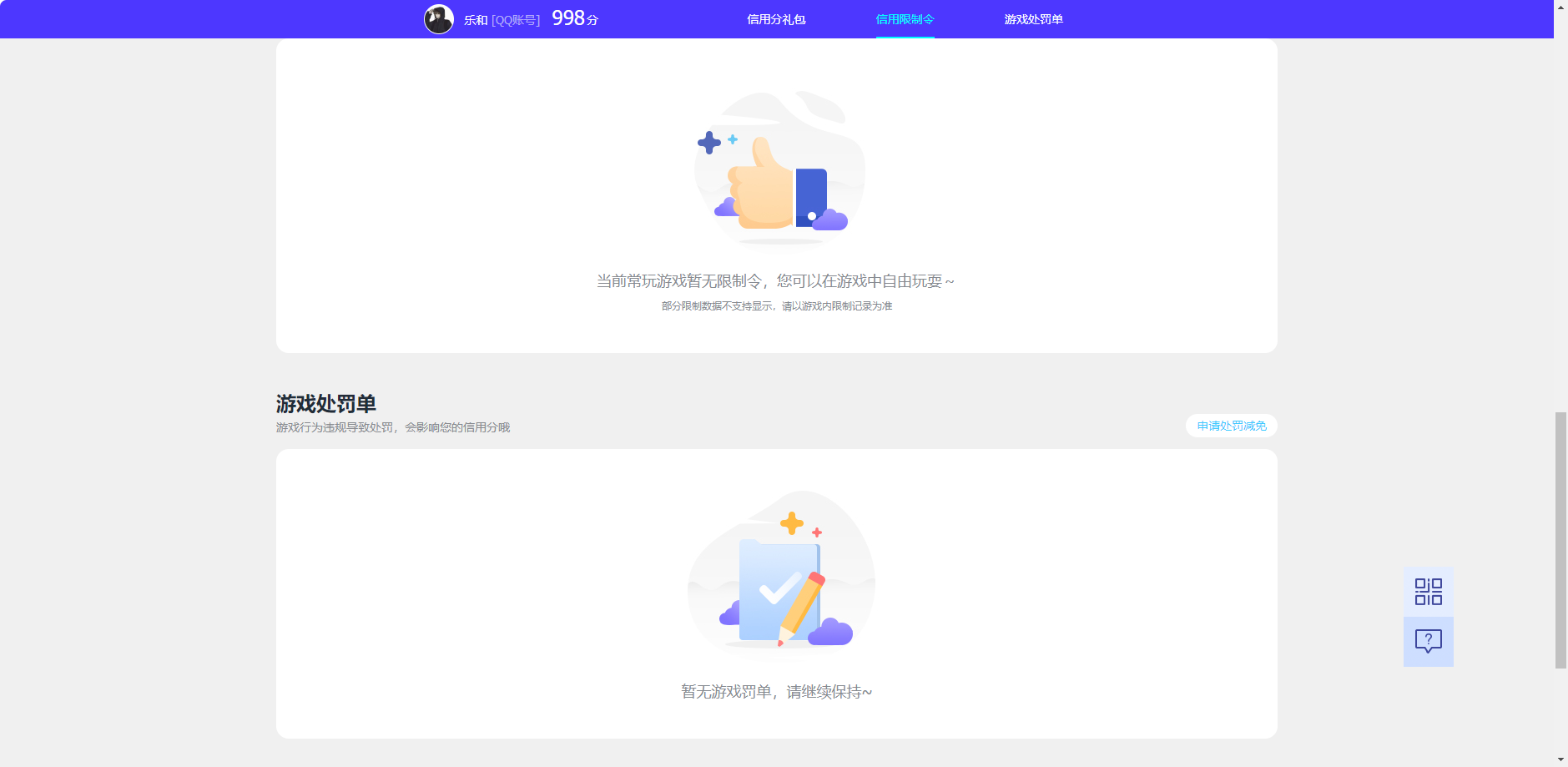This screenshot has height=767, width=1568.
Task: Open the 游戏处罚单 tab in top navigation
Action: (1034, 18)
